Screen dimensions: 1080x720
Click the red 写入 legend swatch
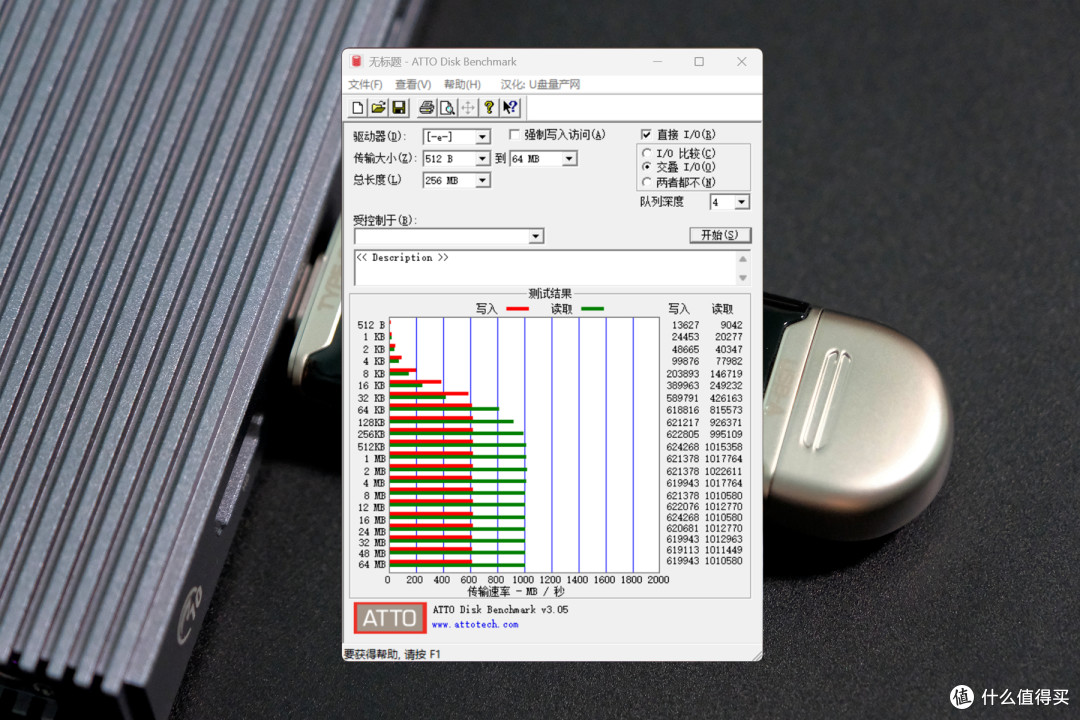click(x=517, y=309)
